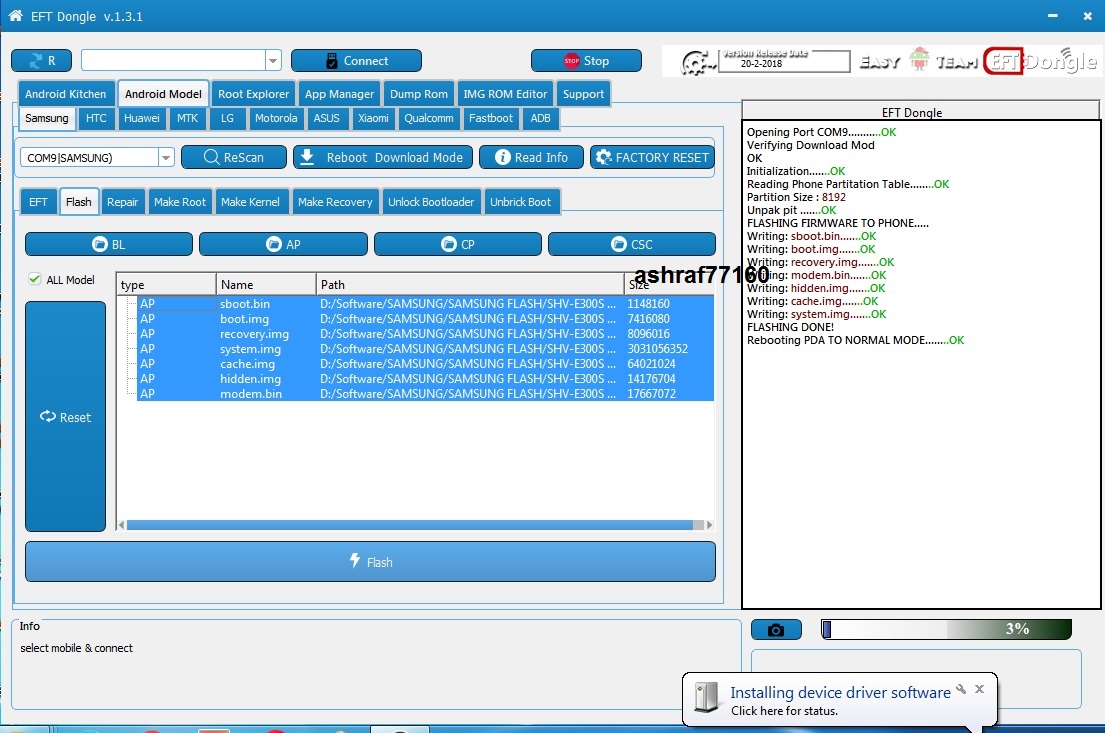Open the Make Recovery sub-tab

point(335,202)
